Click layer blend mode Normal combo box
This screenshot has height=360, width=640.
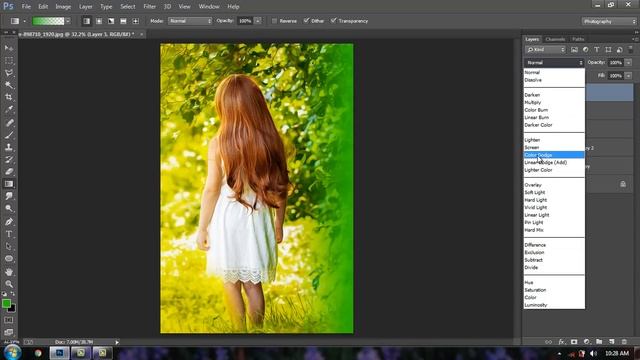(554, 62)
